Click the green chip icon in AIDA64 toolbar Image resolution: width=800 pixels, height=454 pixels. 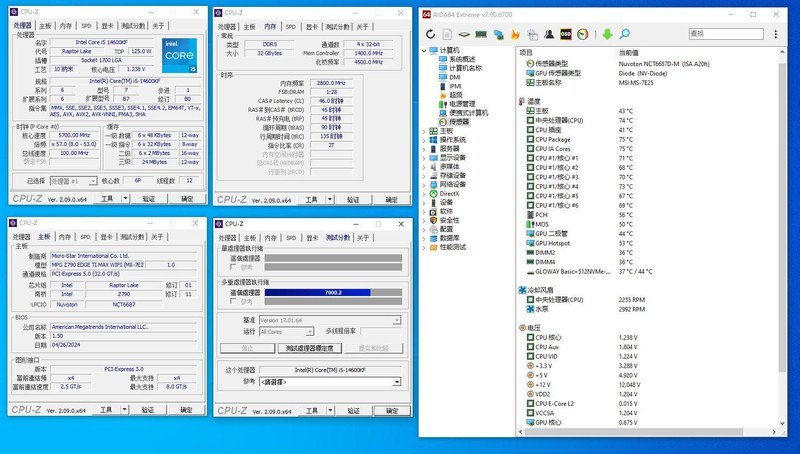[x=464, y=34]
